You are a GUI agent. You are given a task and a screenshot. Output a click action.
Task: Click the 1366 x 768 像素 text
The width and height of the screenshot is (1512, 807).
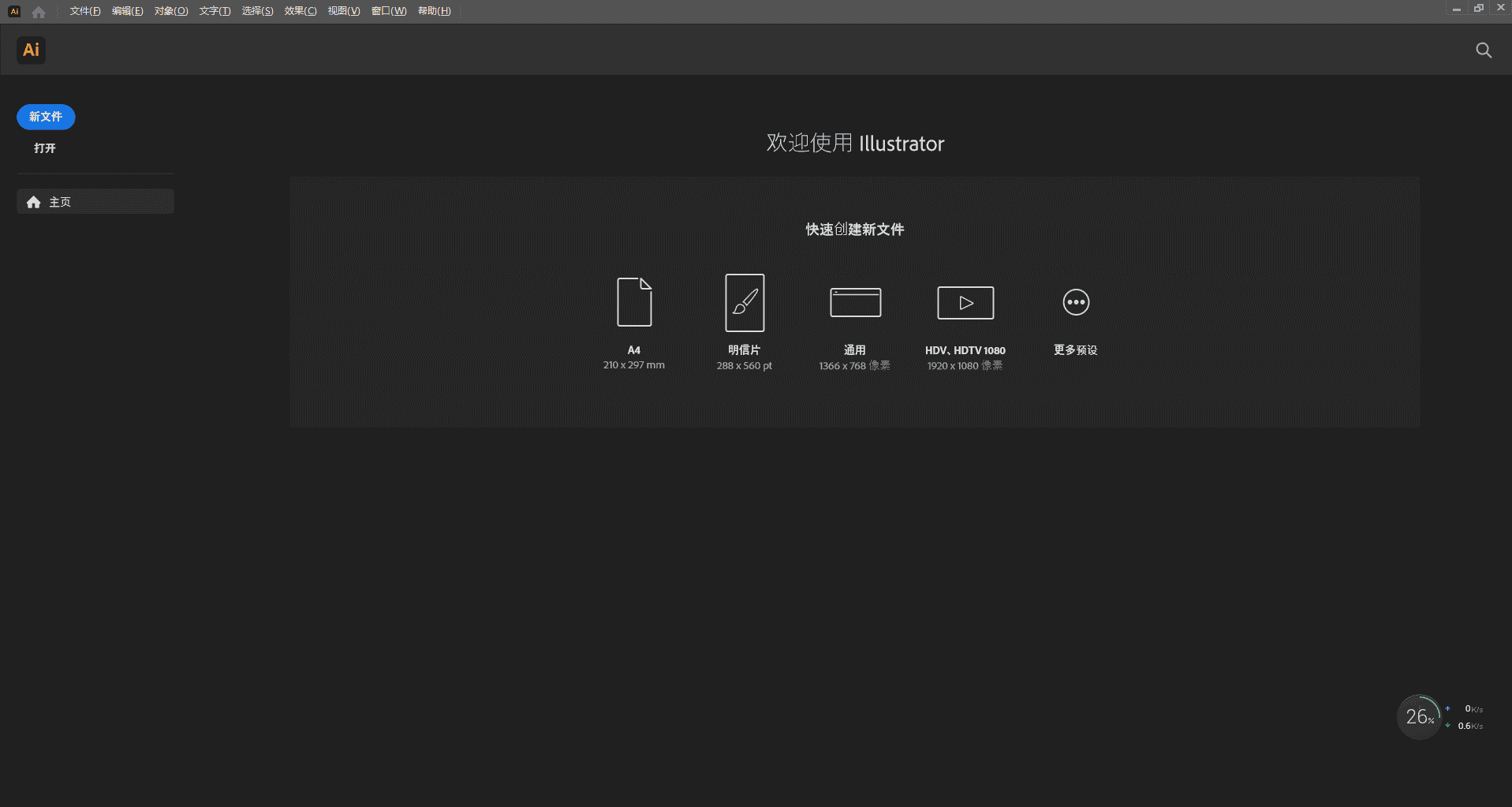coord(855,366)
